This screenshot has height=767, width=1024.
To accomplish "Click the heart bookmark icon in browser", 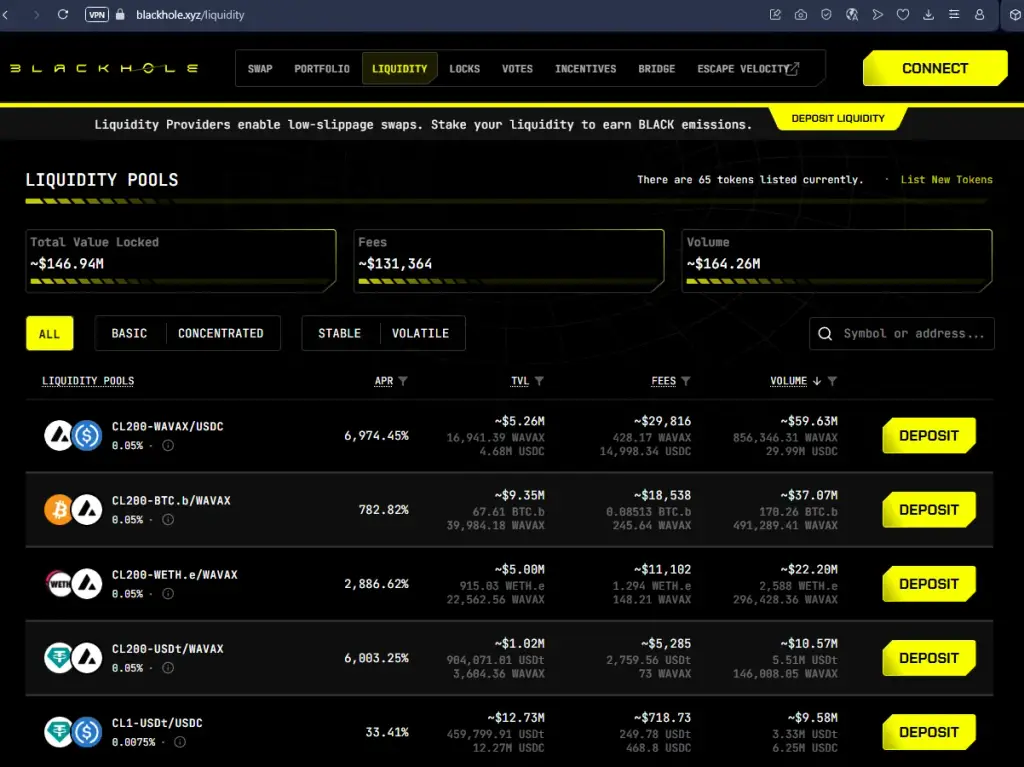I will pyautogui.click(x=903, y=14).
